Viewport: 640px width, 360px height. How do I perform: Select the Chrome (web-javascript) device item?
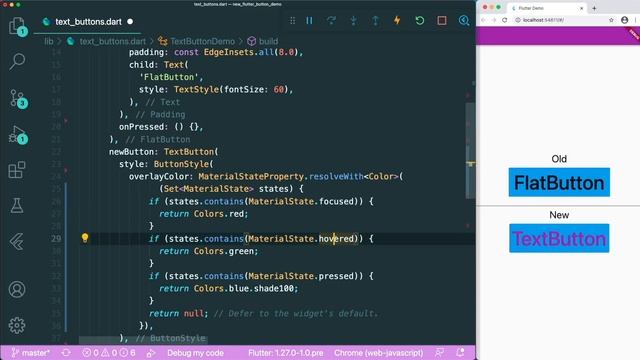point(378,353)
